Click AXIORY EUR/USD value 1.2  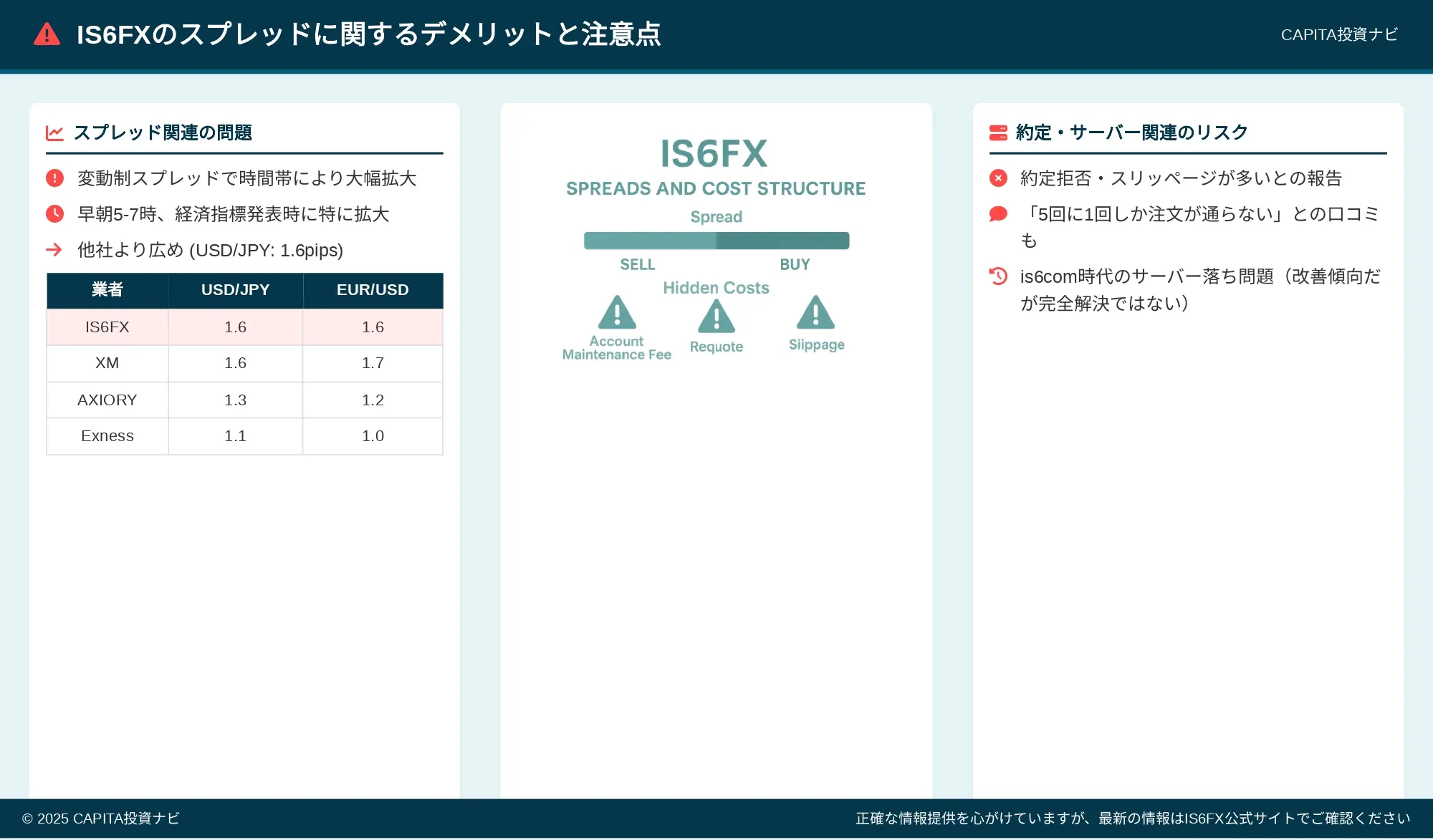point(373,400)
